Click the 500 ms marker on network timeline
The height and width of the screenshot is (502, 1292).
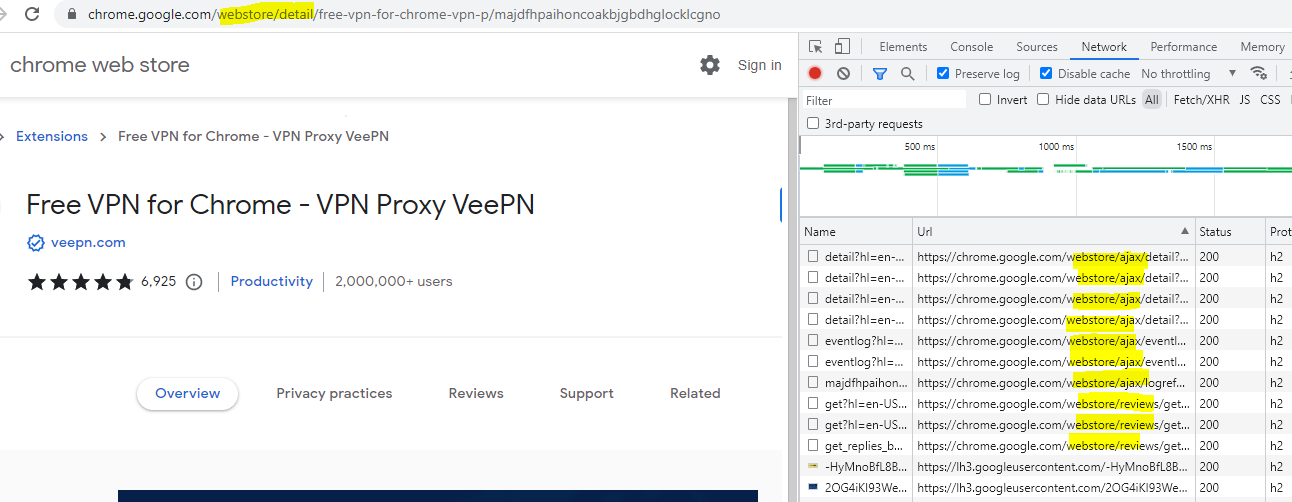tap(920, 146)
